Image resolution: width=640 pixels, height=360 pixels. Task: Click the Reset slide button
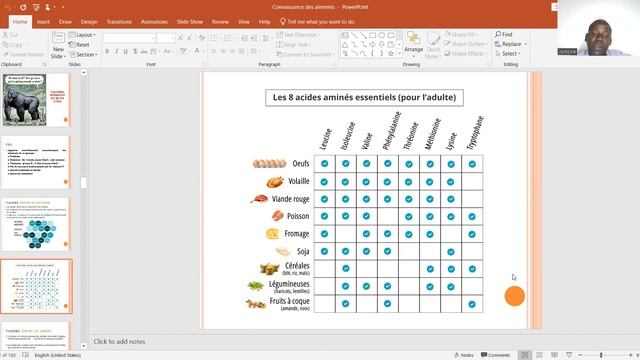pyautogui.click(x=80, y=44)
